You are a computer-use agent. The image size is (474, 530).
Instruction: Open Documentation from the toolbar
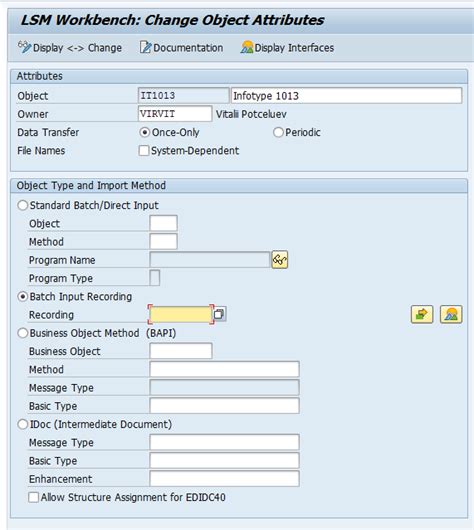[x=182, y=48]
